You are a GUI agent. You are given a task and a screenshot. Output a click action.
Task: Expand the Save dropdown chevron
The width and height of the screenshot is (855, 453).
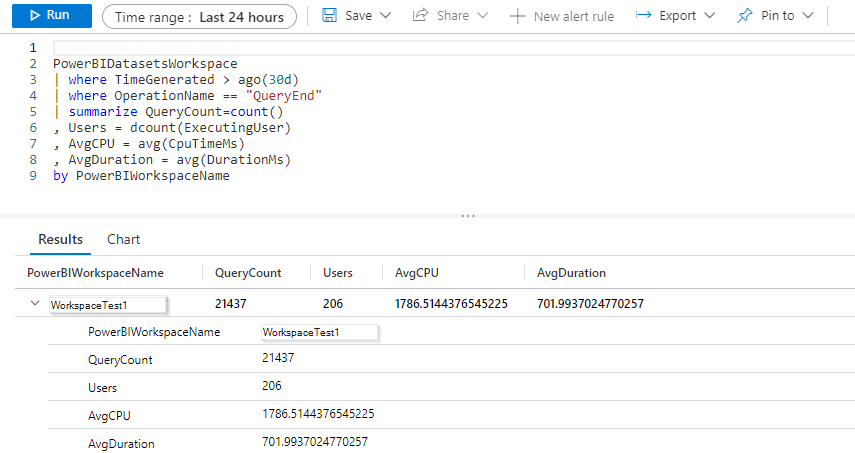pyautogui.click(x=386, y=15)
